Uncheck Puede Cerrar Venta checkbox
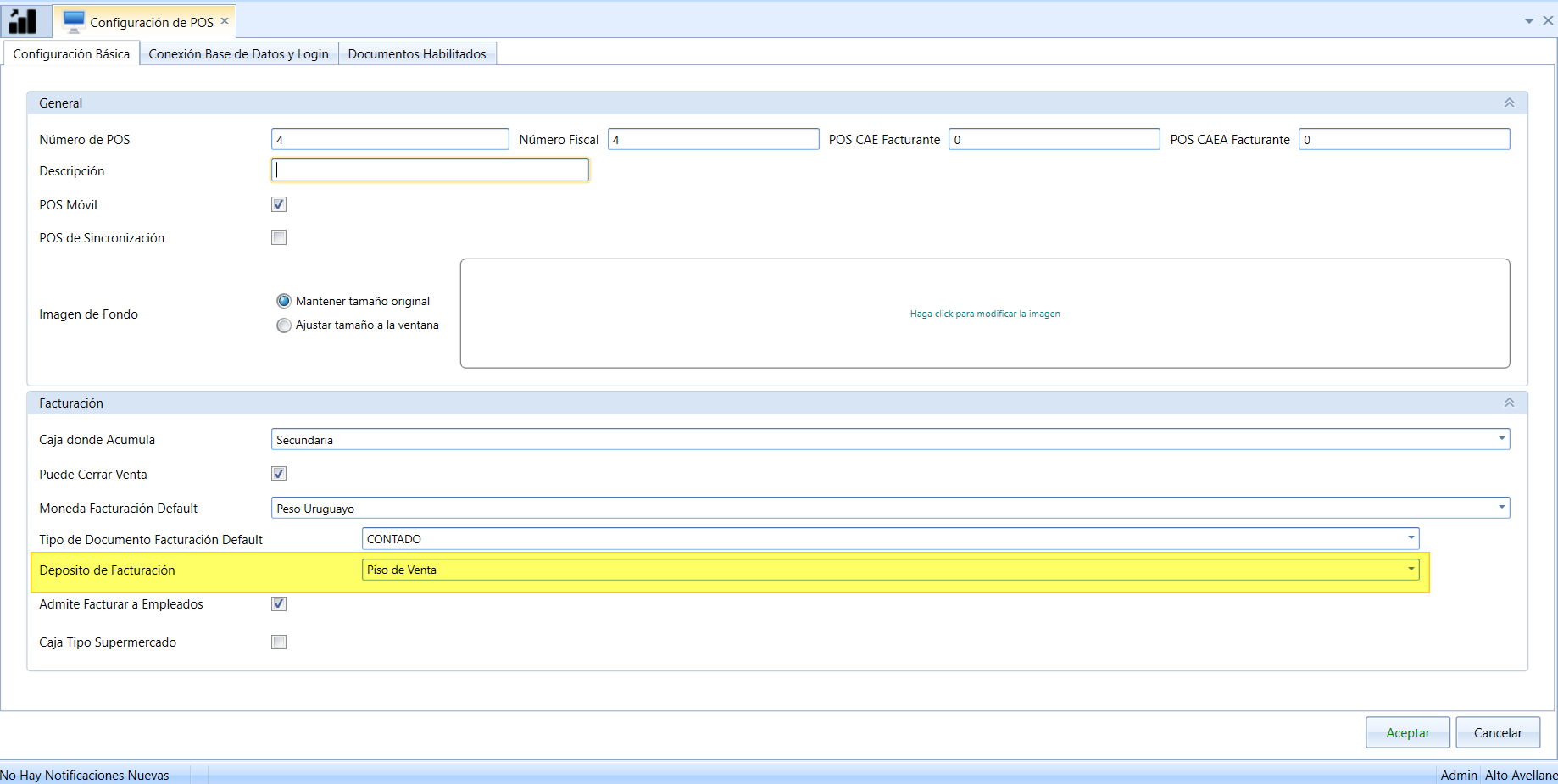1558x784 pixels. (279, 474)
